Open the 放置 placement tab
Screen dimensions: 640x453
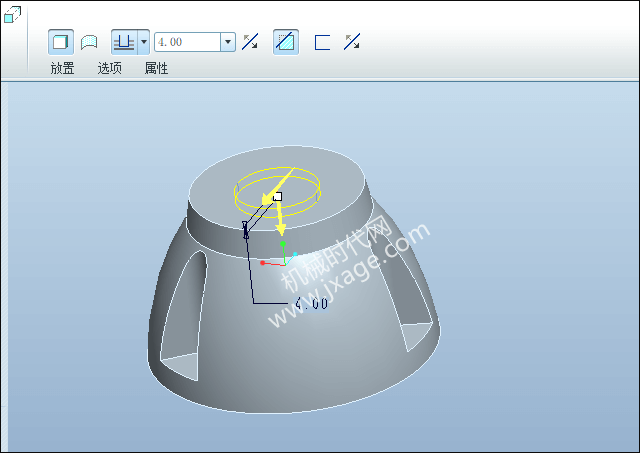click(x=62, y=68)
